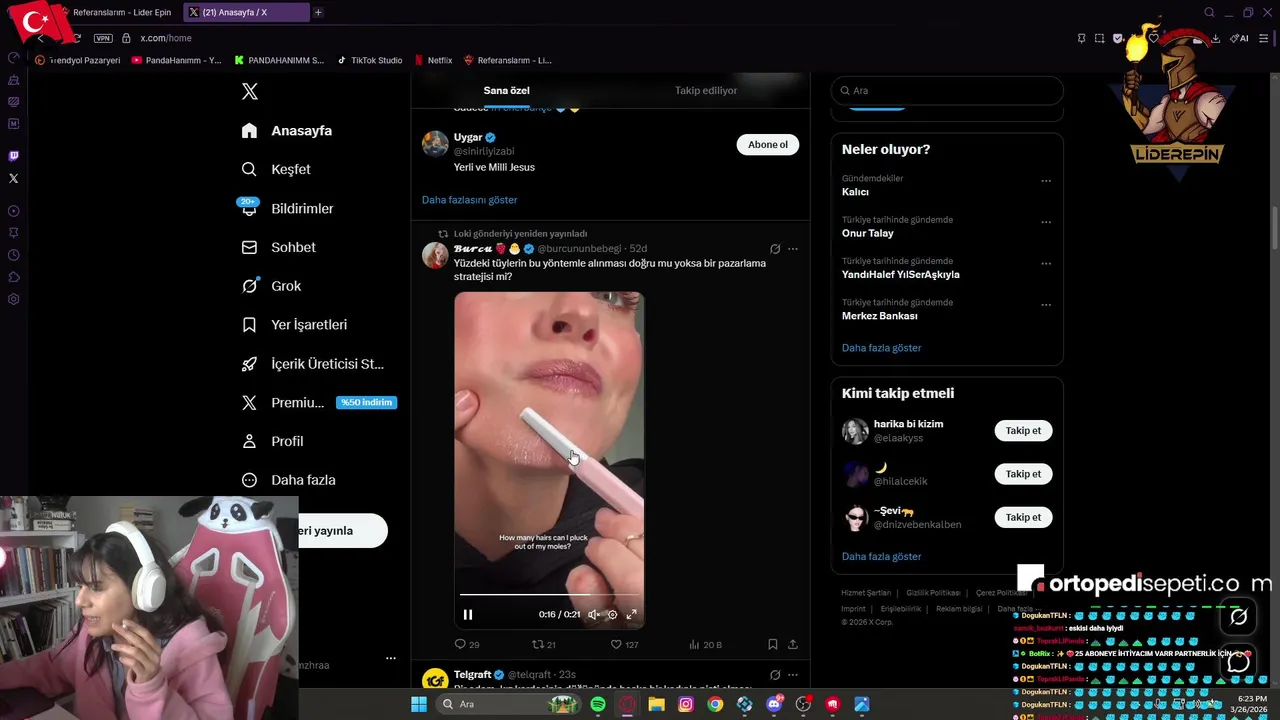Click Abone ol for Uygar
The width and height of the screenshot is (1280, 720).
(768, 144)
